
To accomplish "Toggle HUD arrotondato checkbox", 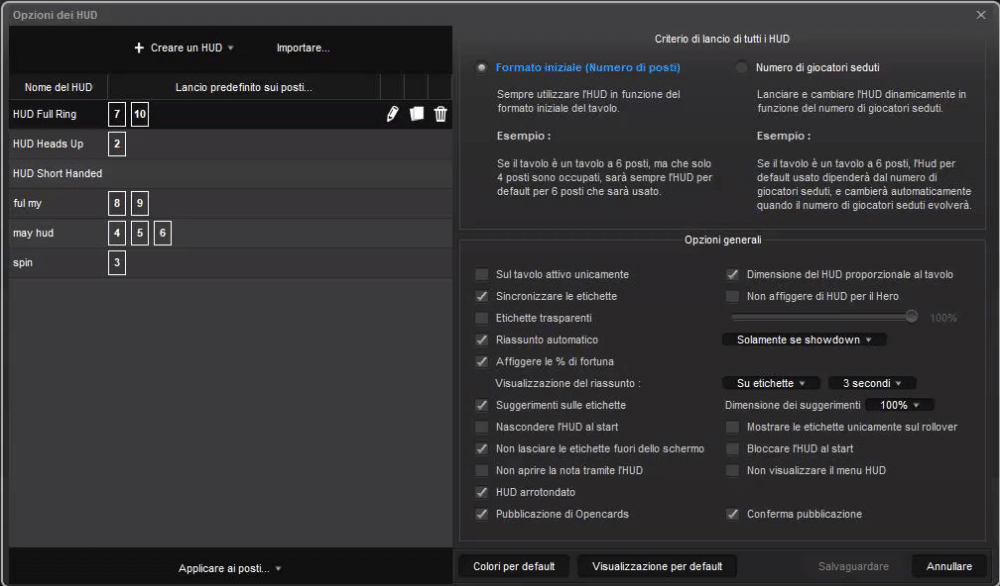I will click(x=482, y=492).
